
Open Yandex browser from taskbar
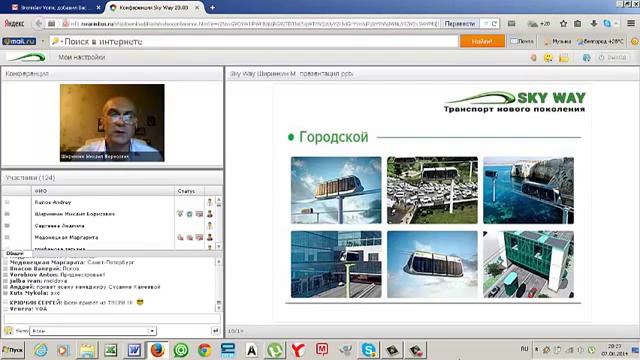click(x=298, y=350)
